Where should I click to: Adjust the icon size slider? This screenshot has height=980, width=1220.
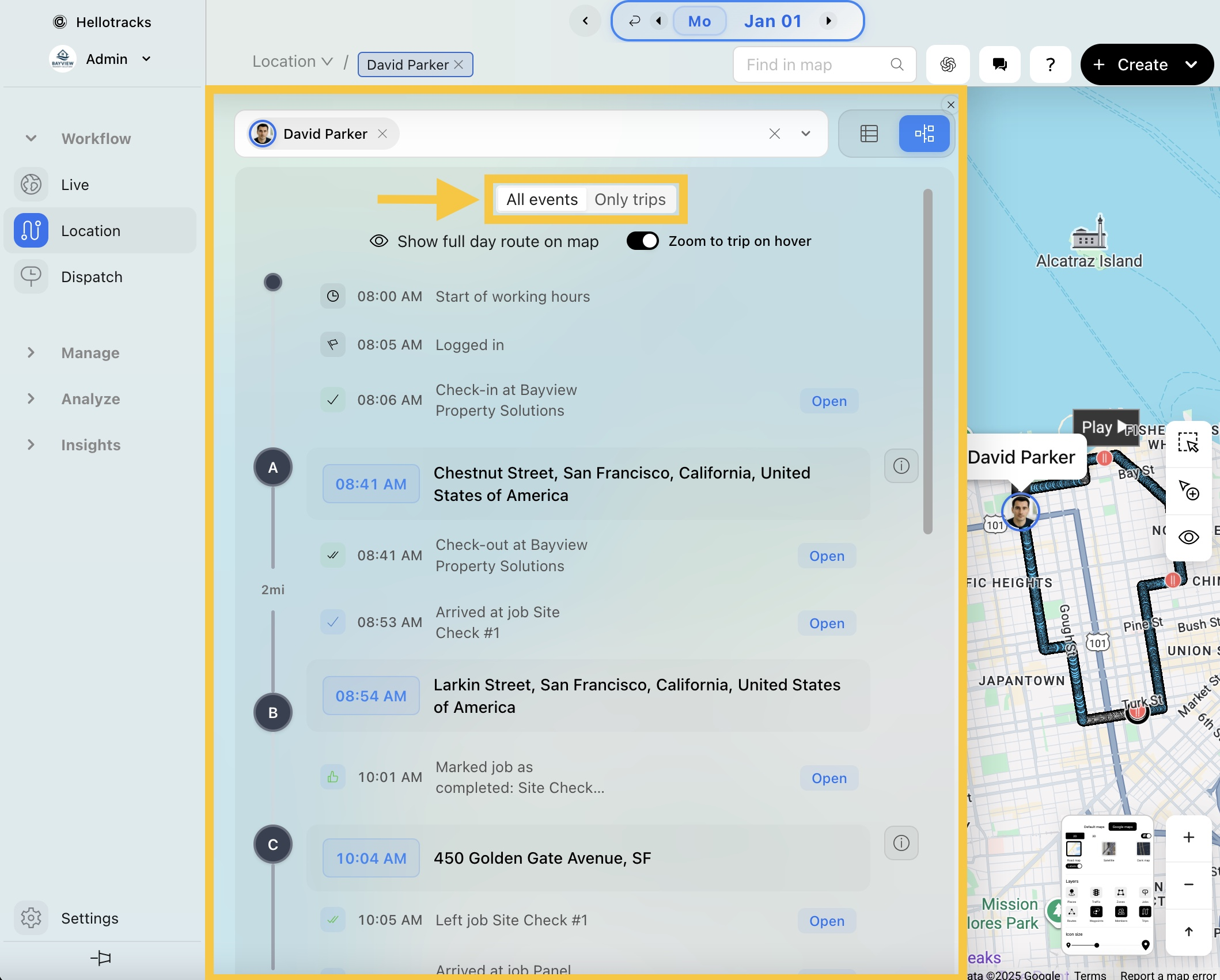coord(1096,945)
